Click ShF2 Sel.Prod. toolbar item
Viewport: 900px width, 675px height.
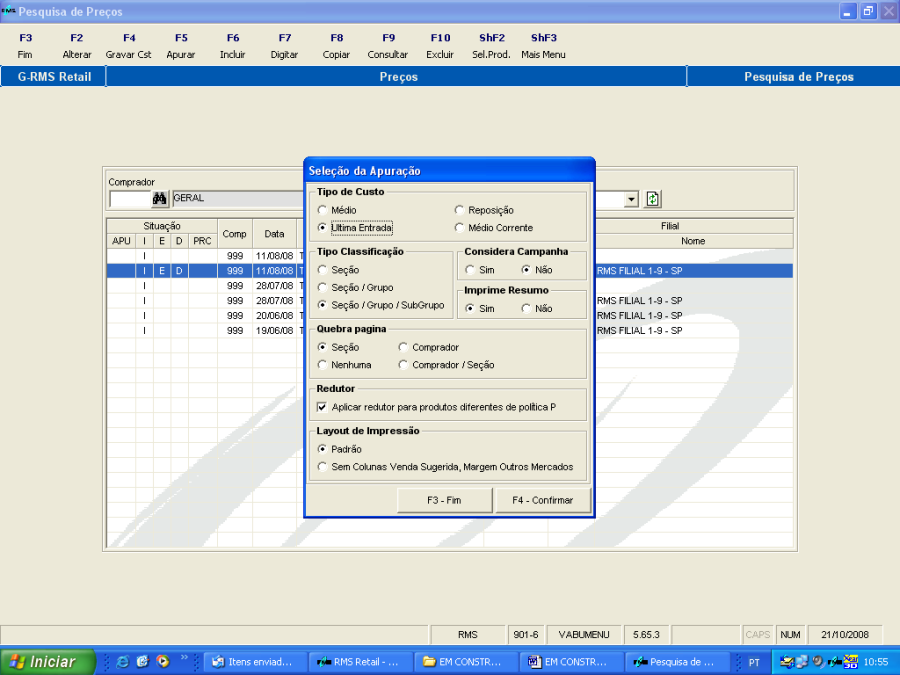click(492, 46)
